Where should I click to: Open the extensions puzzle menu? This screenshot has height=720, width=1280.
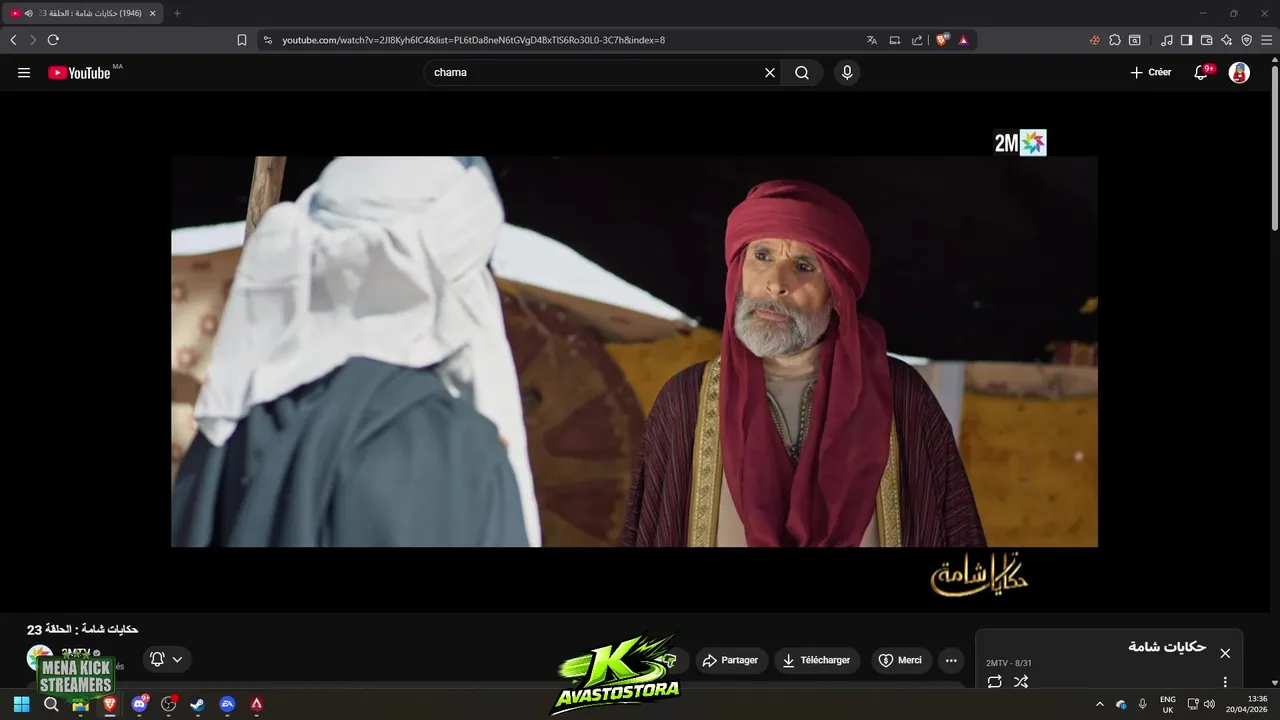coord(1115,40)
